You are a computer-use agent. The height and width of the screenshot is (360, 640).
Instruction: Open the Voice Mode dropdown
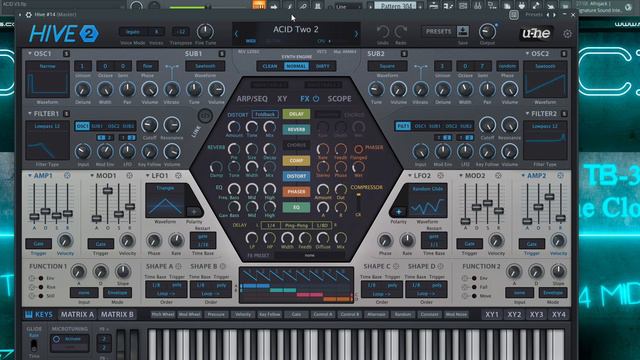(x=132, y=31)
